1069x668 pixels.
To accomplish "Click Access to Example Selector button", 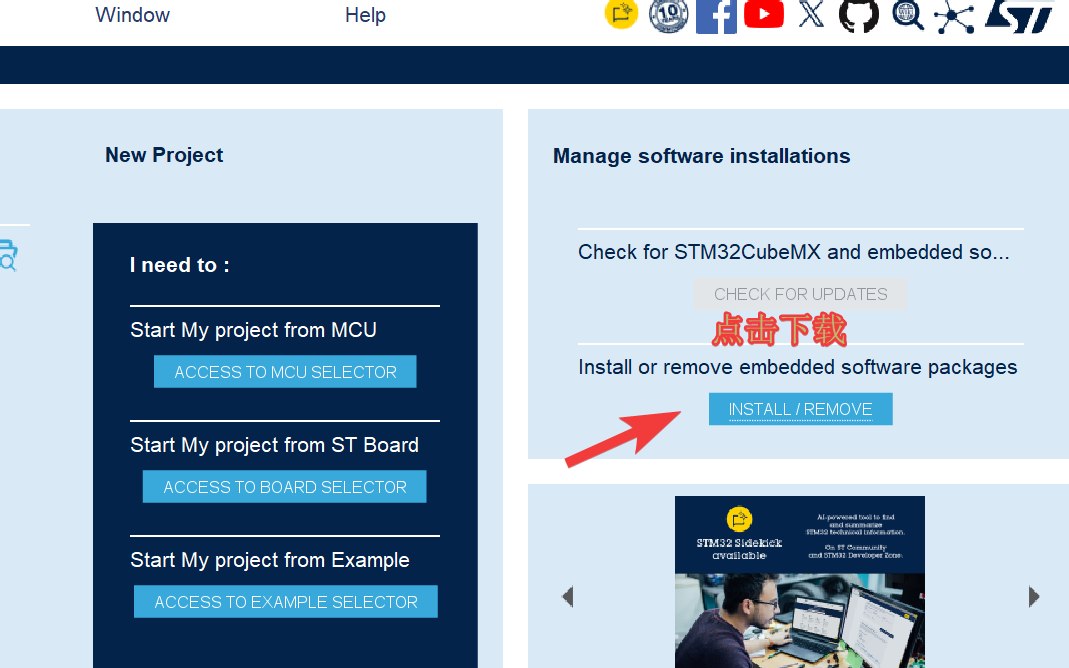I will pos(286,602).
